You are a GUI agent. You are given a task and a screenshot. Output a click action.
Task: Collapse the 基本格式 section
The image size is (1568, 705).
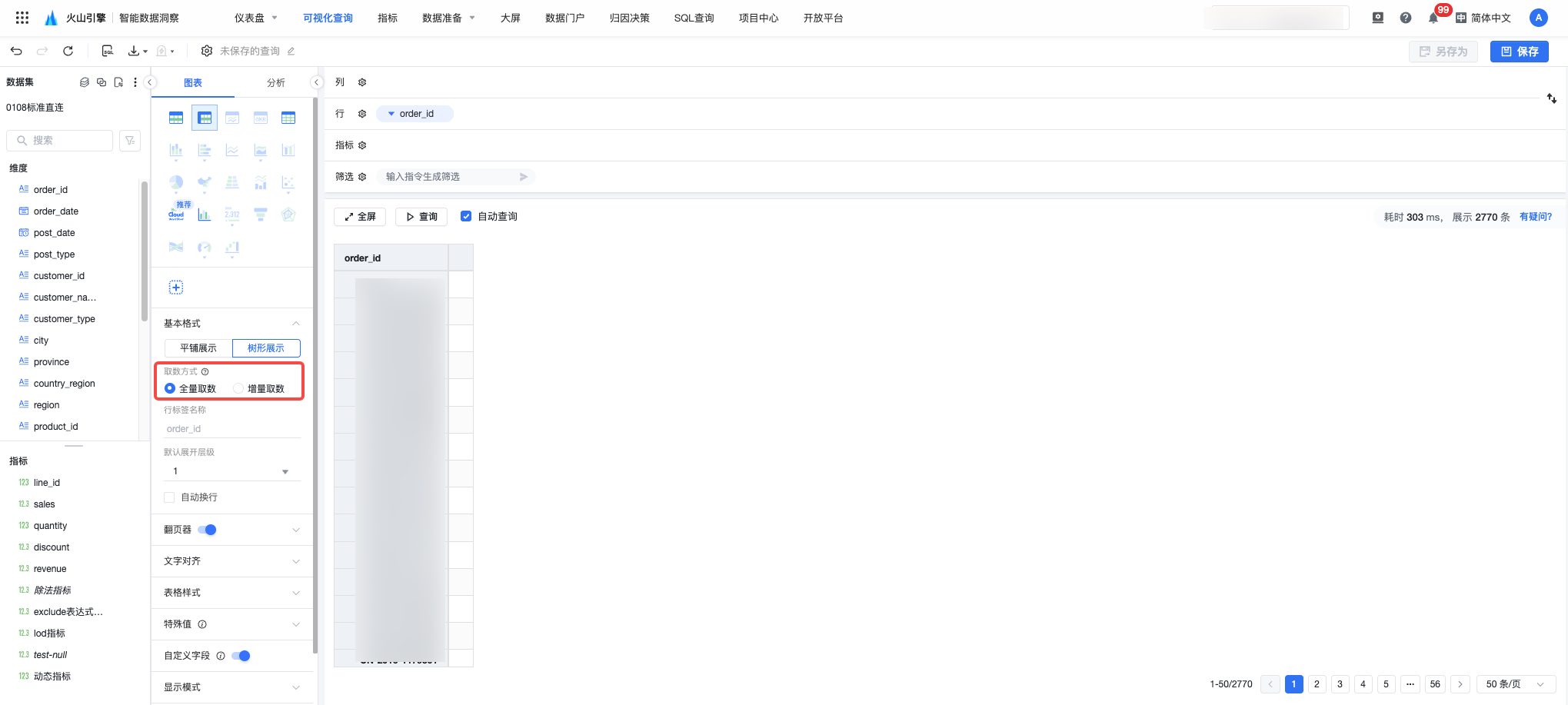296,324
